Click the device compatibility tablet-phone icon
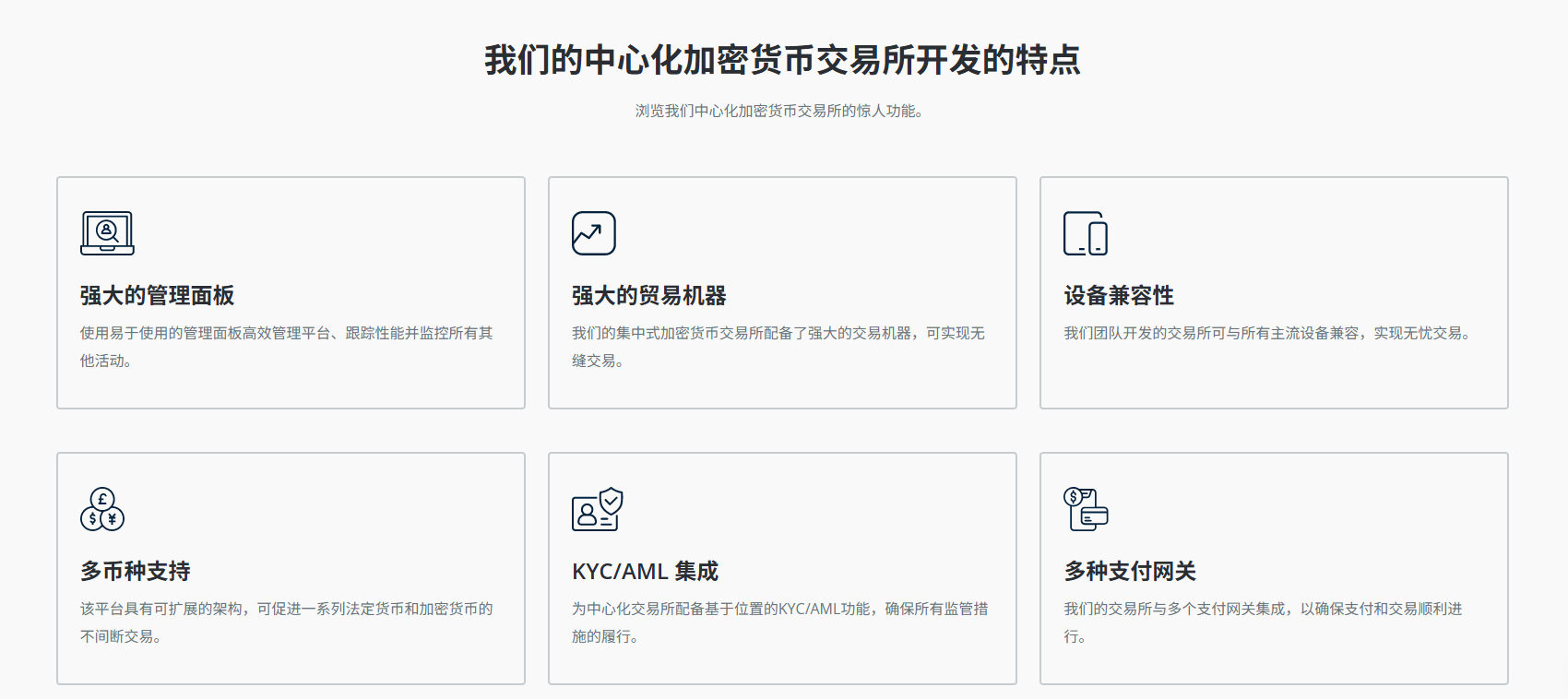Screen dimensions: 1568x699 [x=1085, y=233]
